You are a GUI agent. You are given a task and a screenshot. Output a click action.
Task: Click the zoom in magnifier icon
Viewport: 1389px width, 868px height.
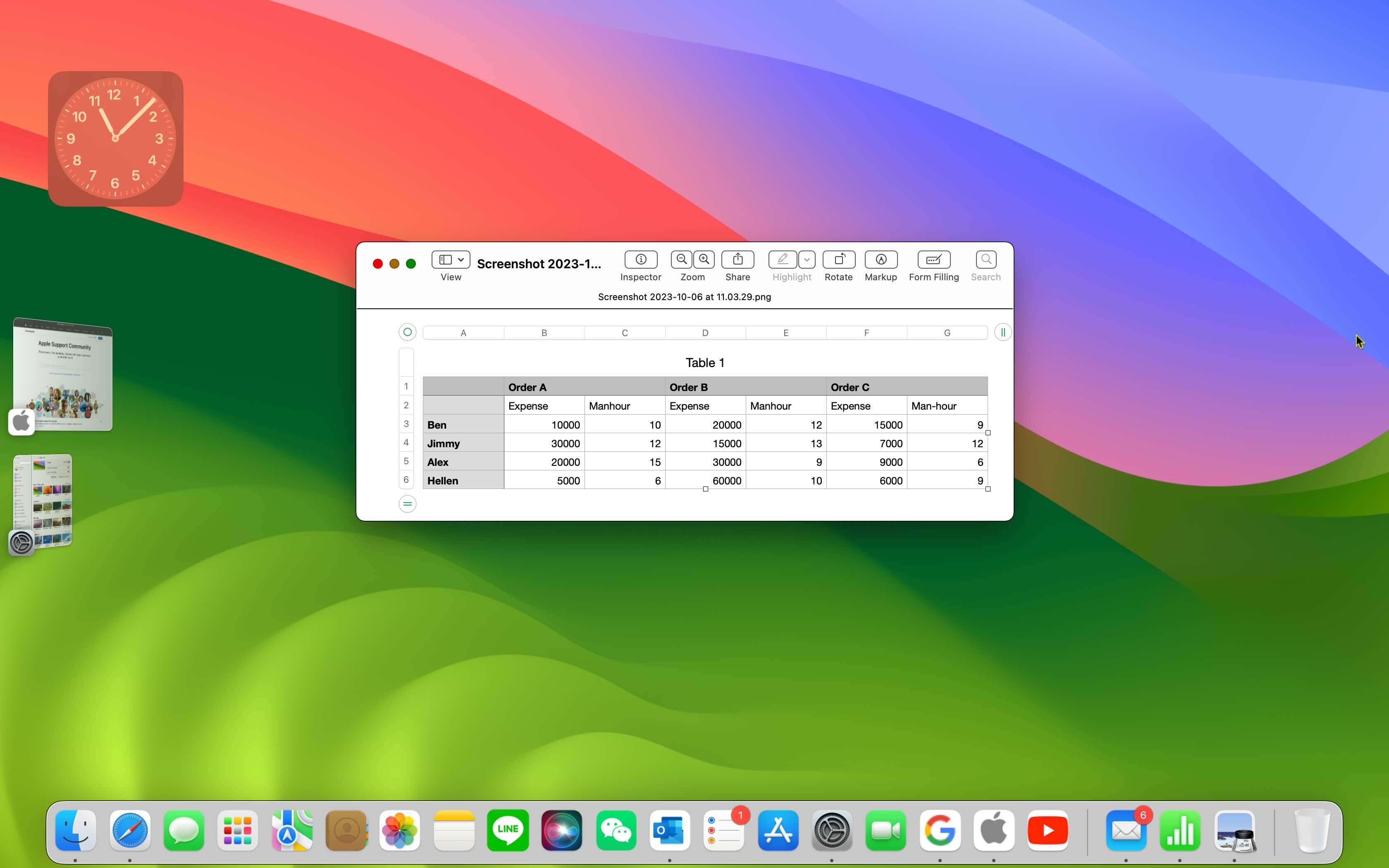click(x=704, y=260)
